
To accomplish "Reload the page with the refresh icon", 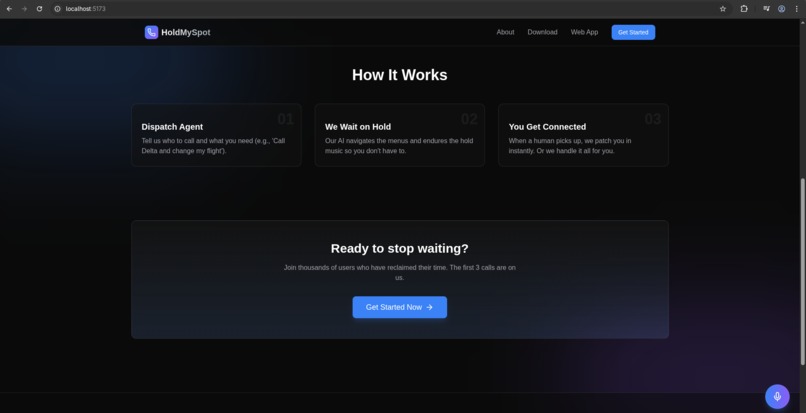I will click(x=39, y=9).
